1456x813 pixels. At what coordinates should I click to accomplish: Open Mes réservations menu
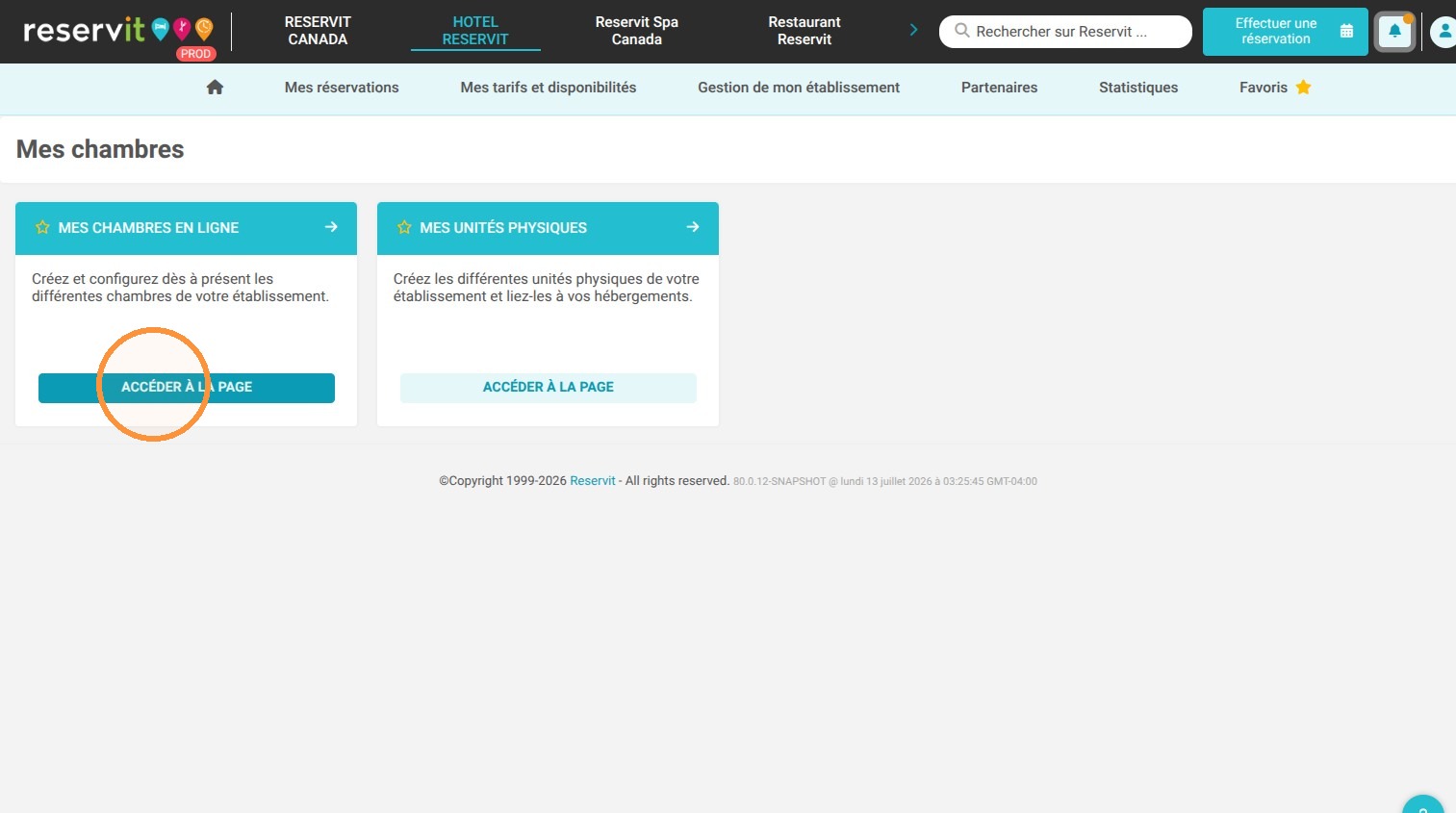pyautogui.click(x=342, y=88)
